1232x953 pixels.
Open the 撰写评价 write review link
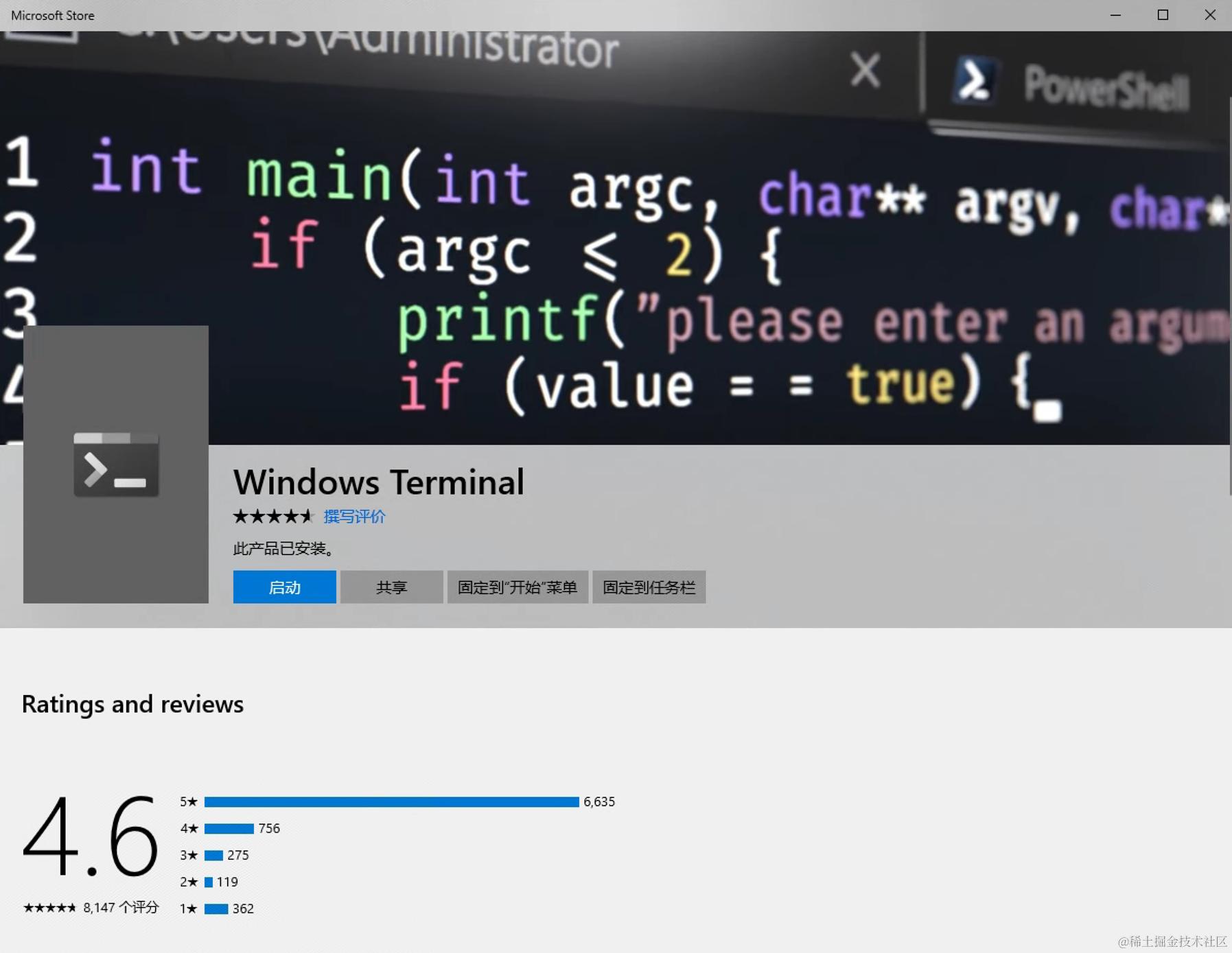click(354, 517)
